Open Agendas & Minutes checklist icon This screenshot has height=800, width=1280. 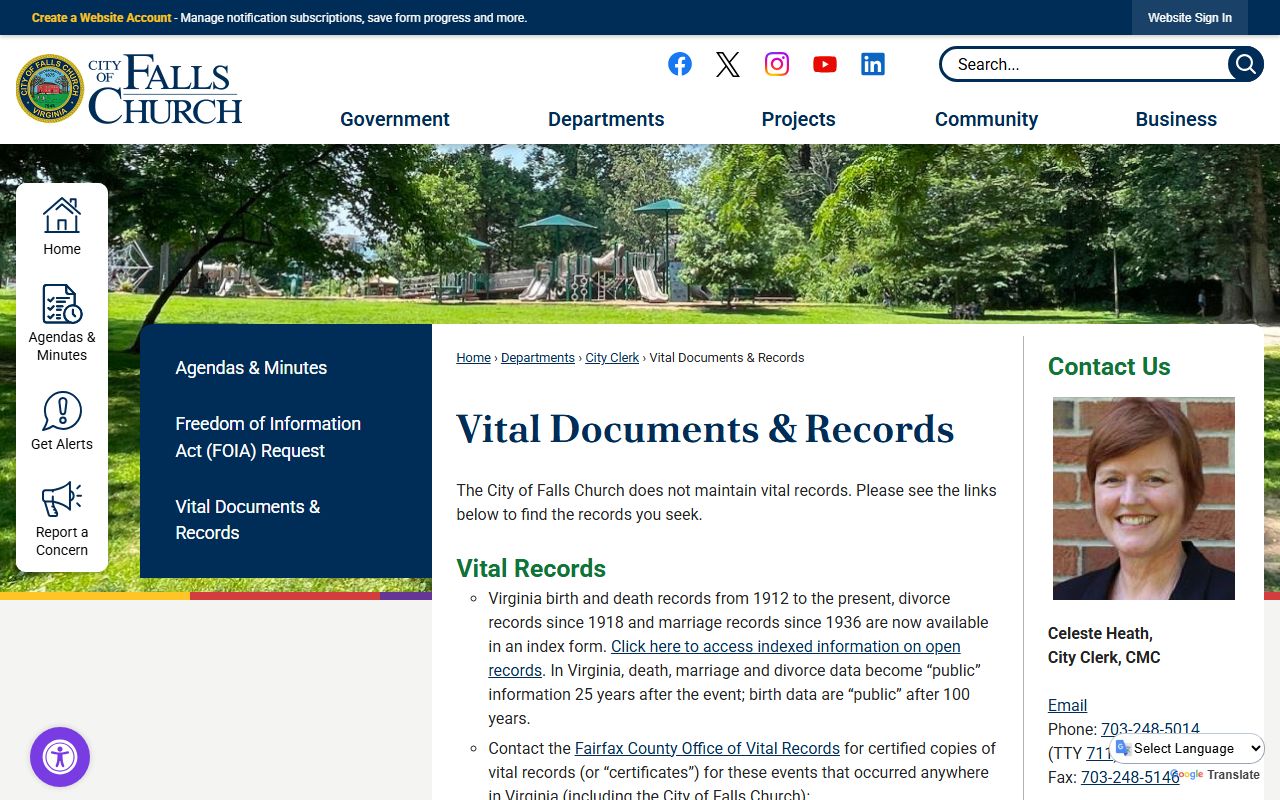62,303
